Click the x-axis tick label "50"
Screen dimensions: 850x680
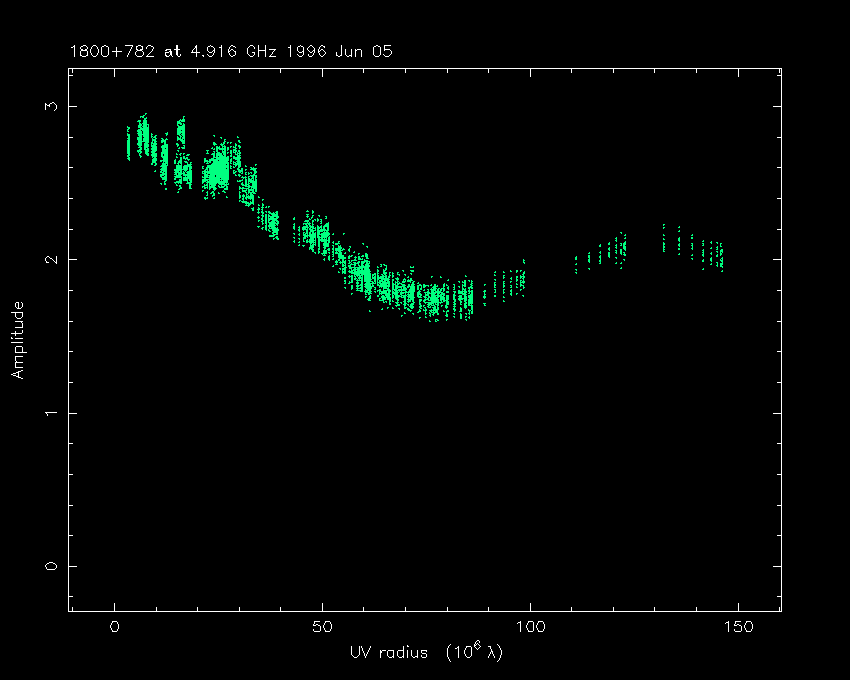coord(322,627)
